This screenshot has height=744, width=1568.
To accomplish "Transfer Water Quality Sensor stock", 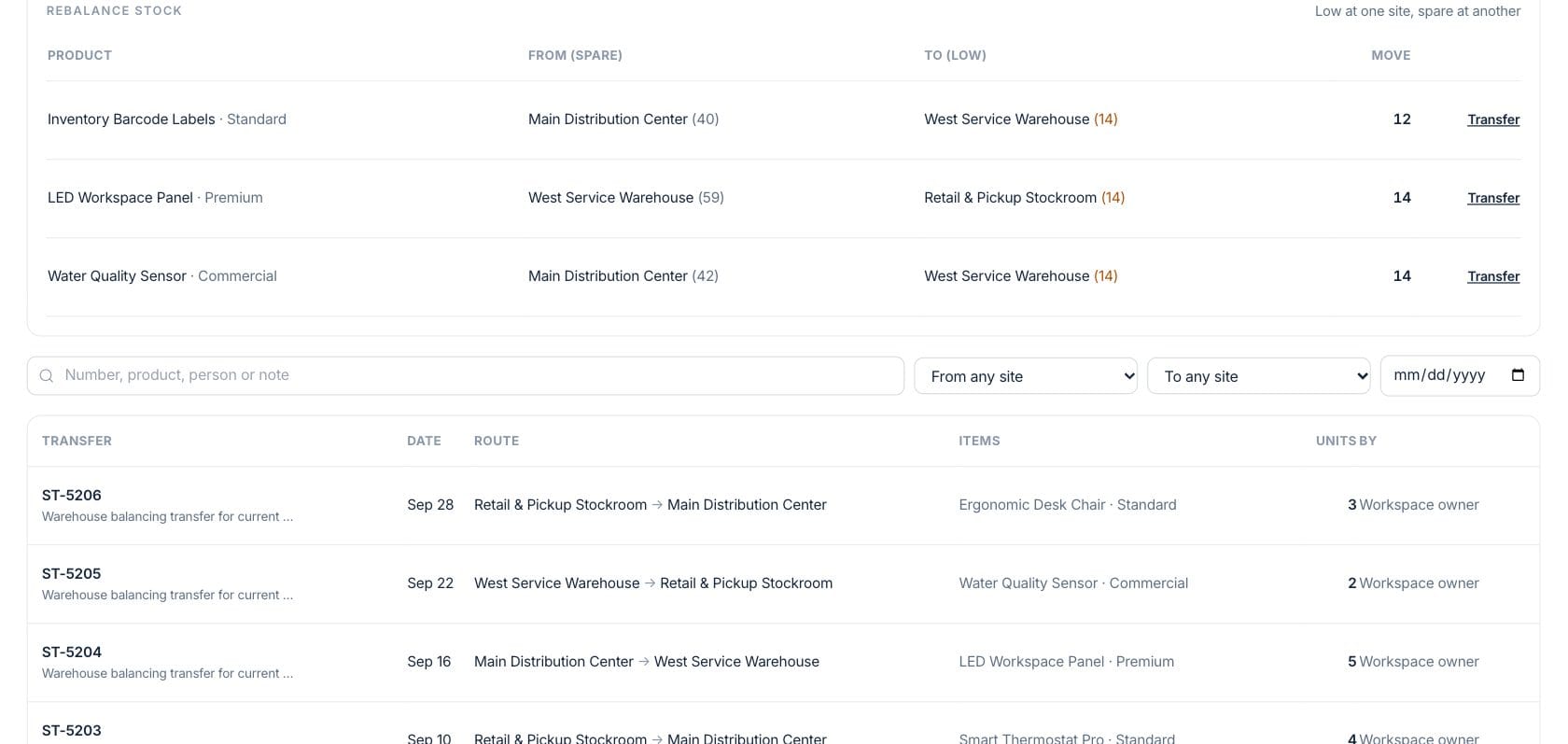I will [x=1493, y=276].
